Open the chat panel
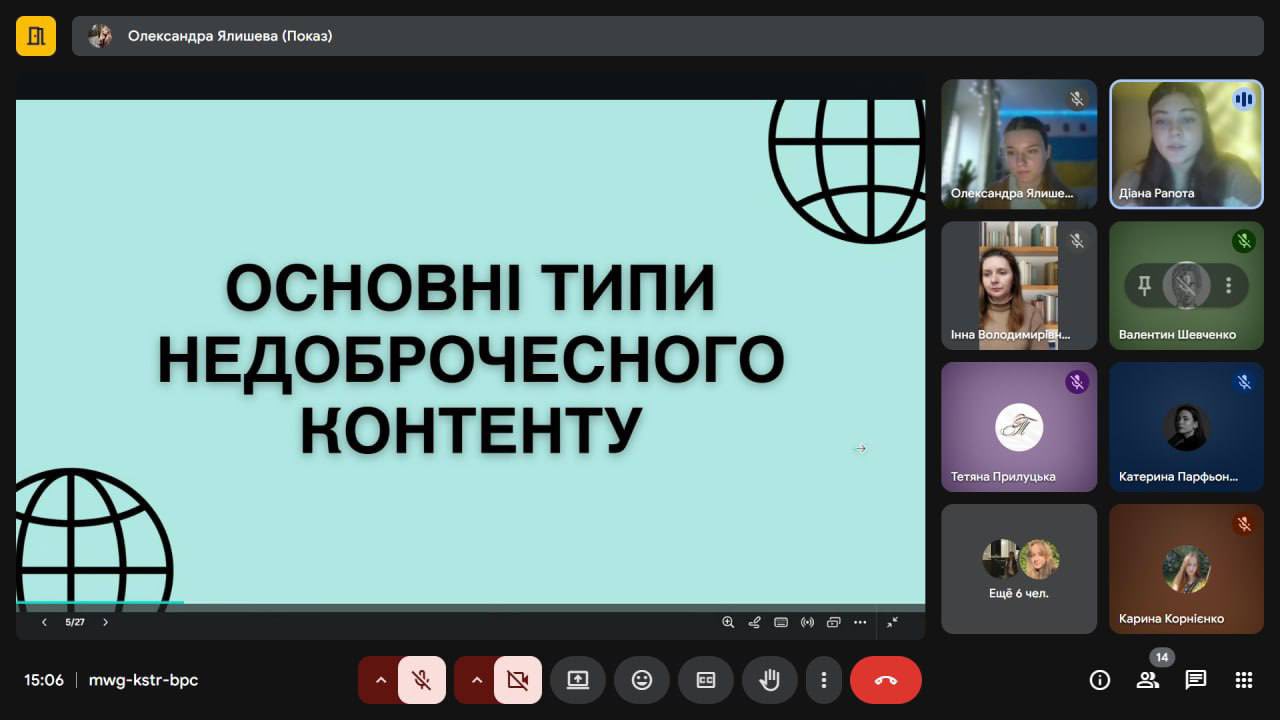 click(x=1195, y=680)
